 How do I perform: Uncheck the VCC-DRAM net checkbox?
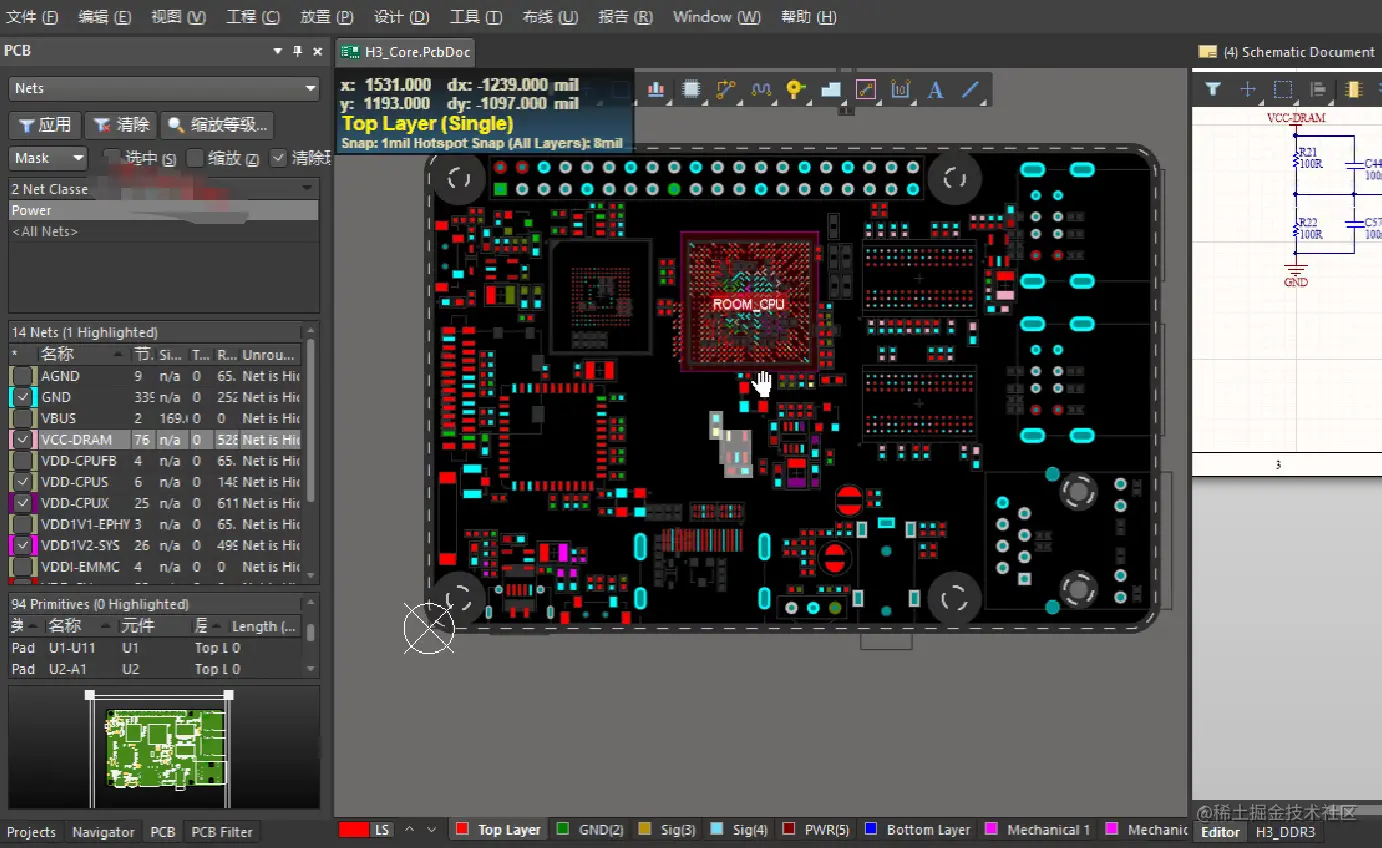click(22, 439)
